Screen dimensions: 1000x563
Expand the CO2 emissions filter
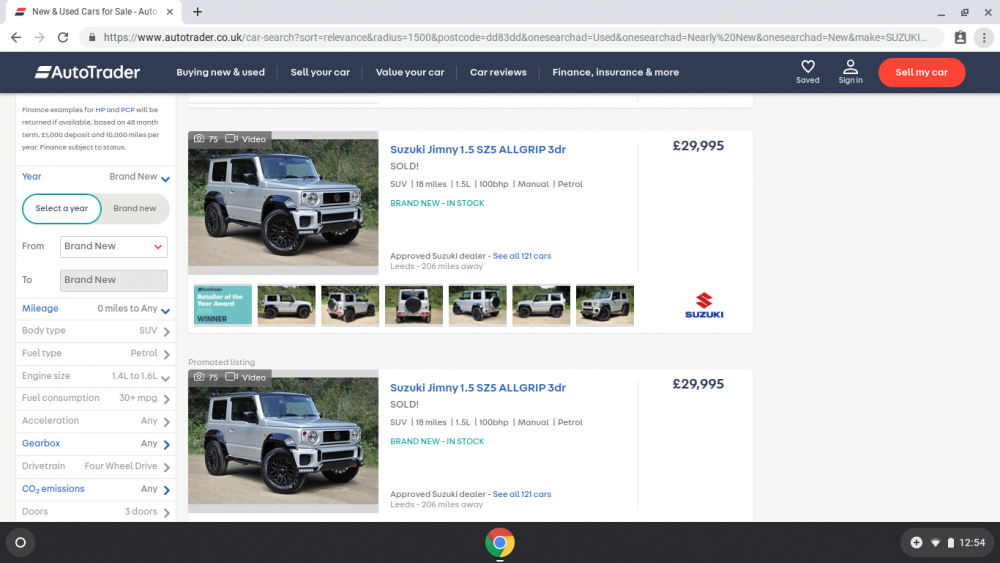96,489
